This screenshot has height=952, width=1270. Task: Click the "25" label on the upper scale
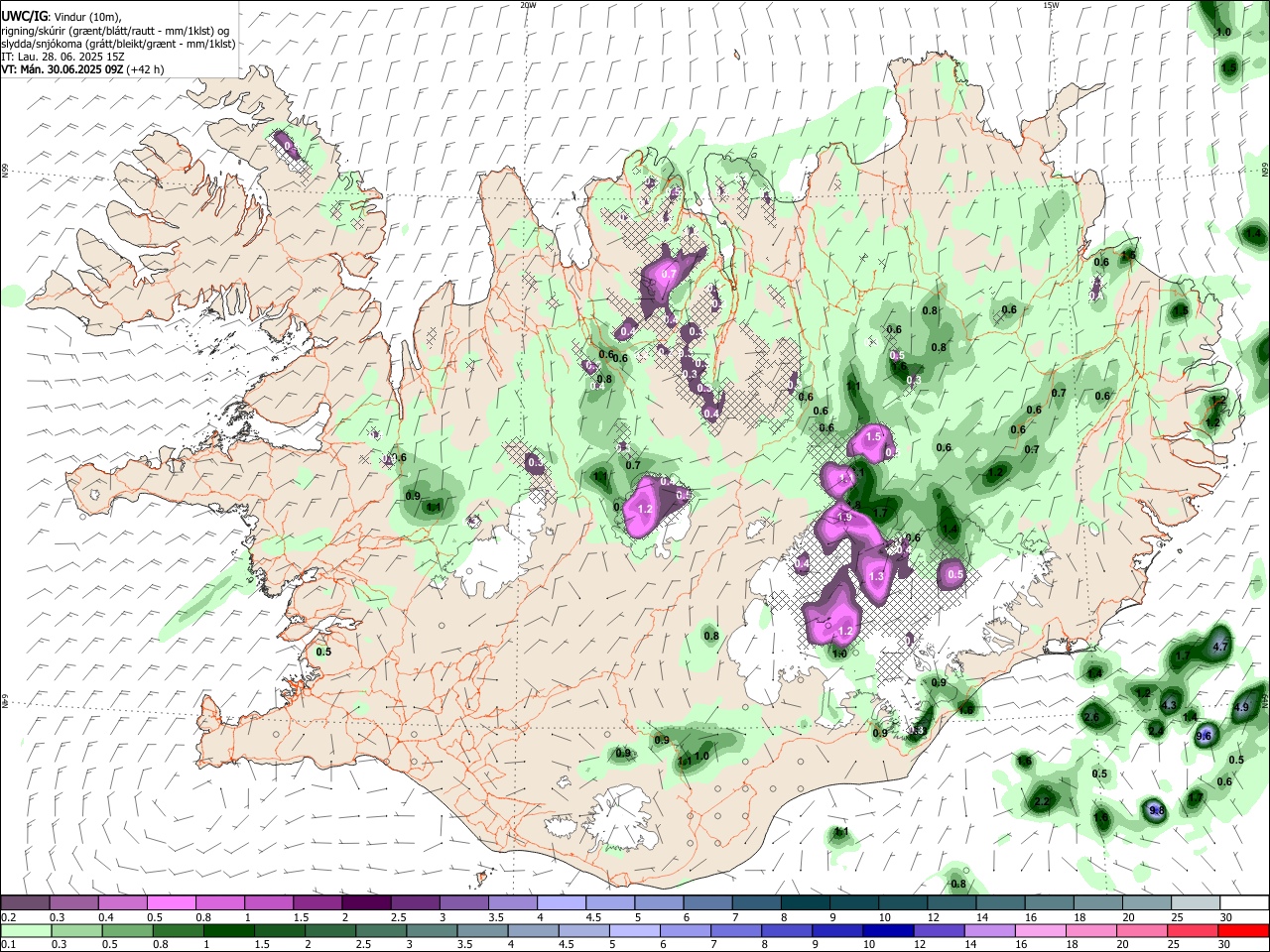(1176, 916)
